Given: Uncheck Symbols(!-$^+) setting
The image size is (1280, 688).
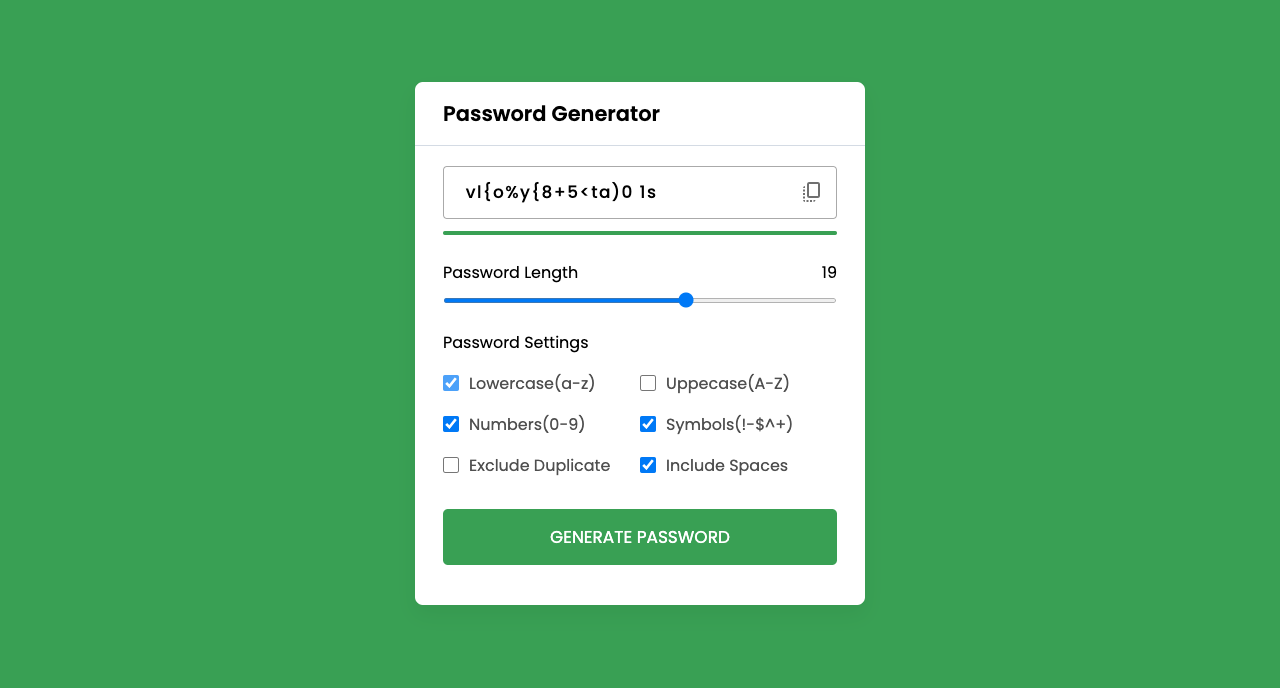Looking at the screenshot, I should point(647,424).
